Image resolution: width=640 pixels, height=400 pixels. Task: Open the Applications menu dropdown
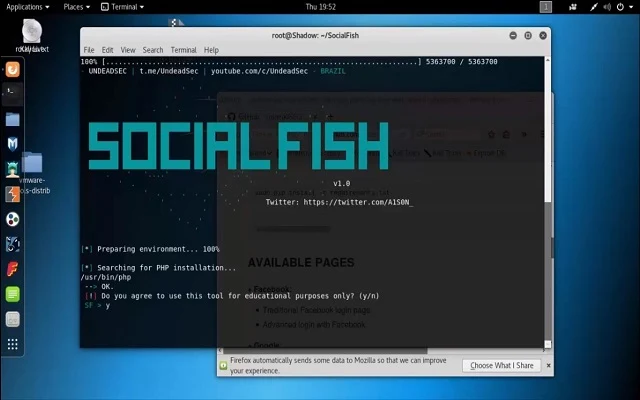click(x=28, y=7)
